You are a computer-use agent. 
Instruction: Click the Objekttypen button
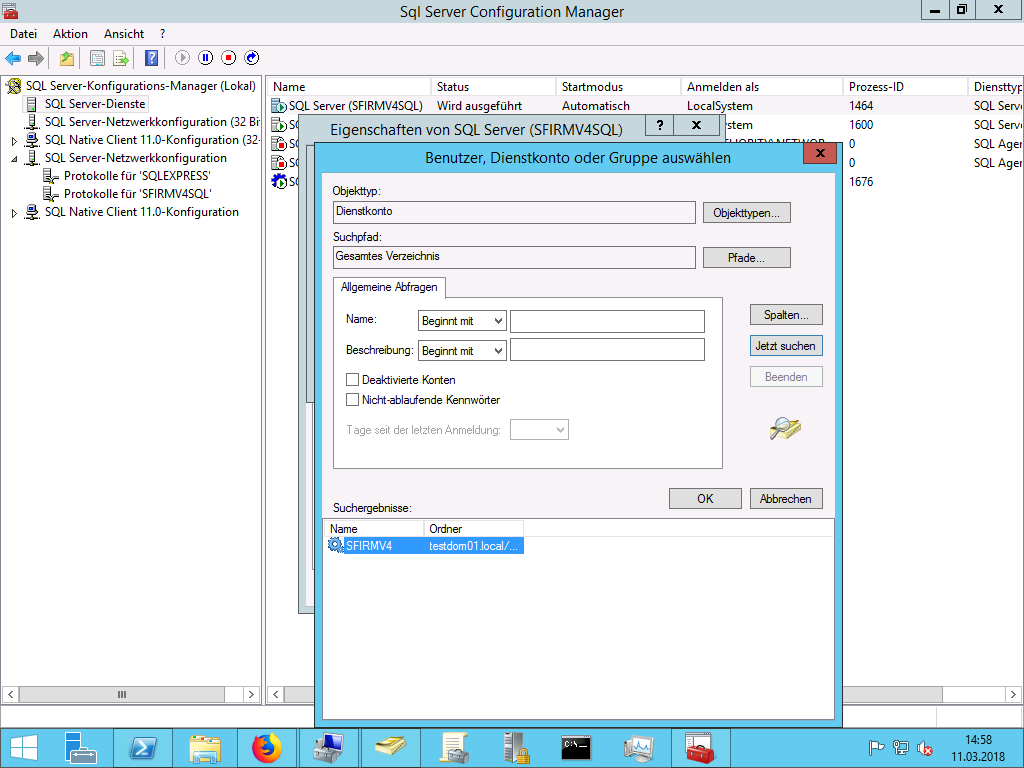746,213
